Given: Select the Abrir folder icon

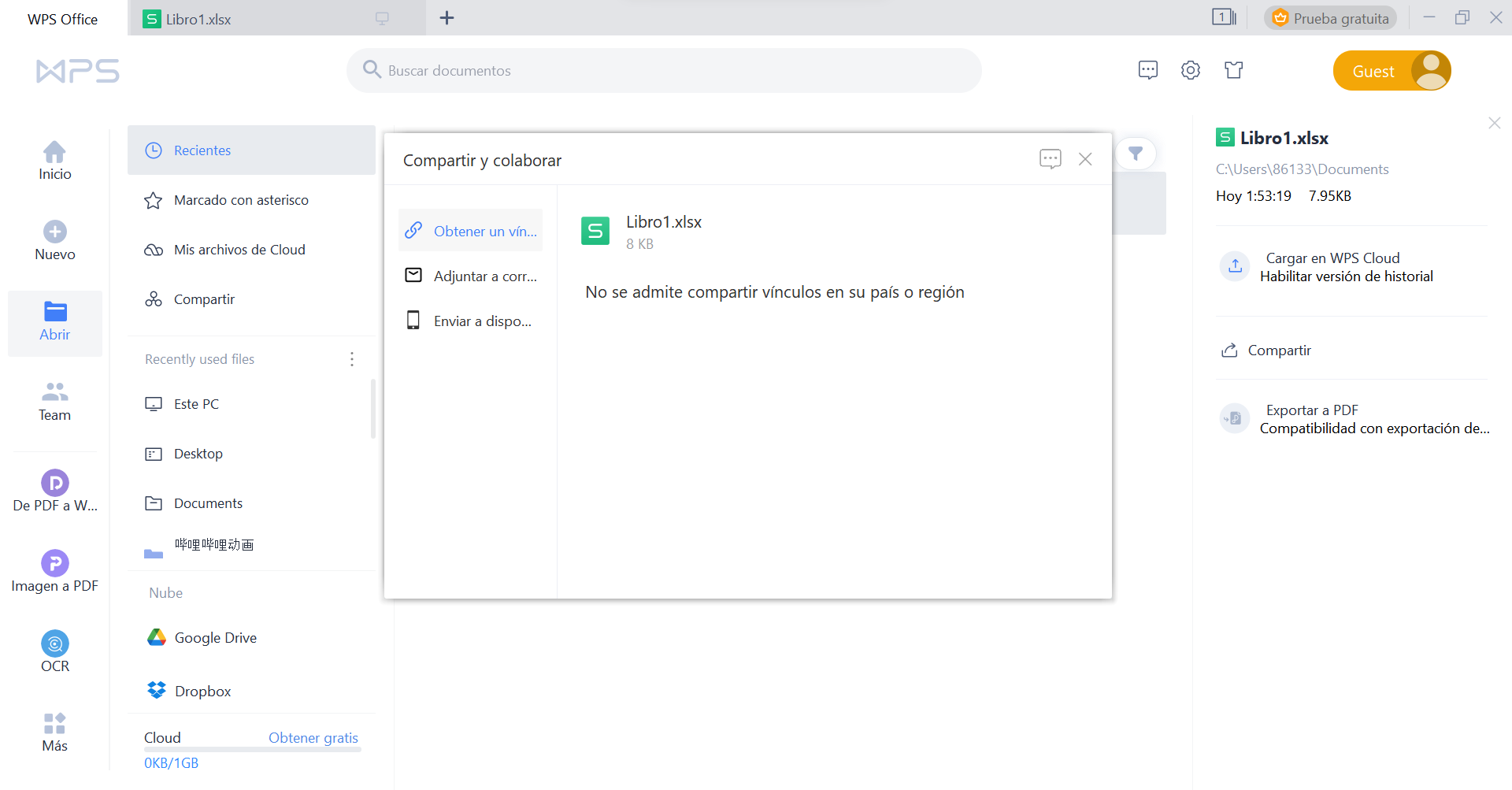Looking at the screenshot, I should [55, 311].
